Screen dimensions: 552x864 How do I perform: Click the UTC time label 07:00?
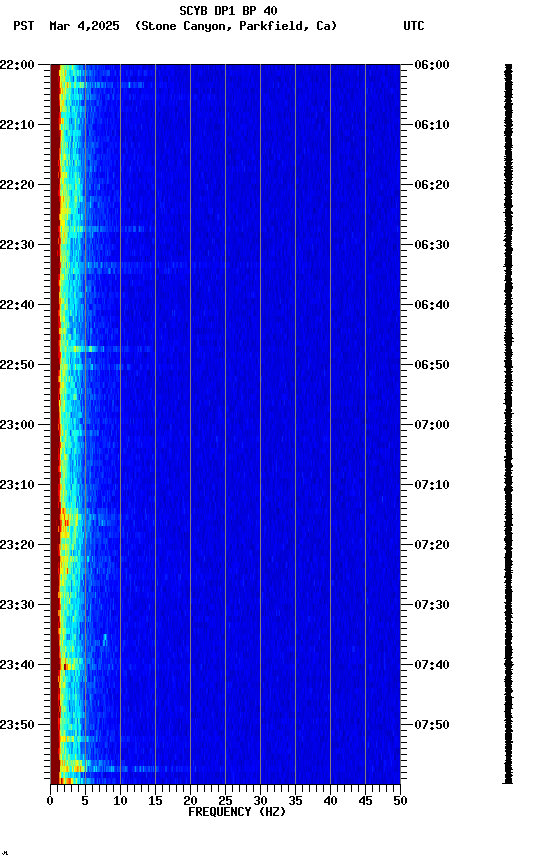click(x=432, y=425)
